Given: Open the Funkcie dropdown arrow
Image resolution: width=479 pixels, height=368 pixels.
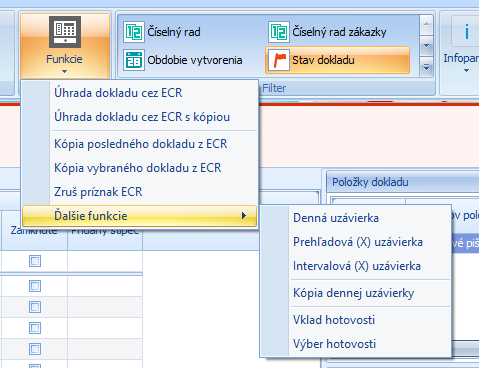Looking at the screenshot, I should pos(64,71).
